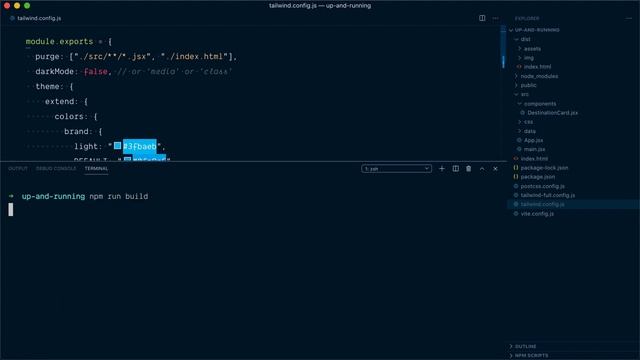Maximize the panel with the up chevron

pyautogui.click(x=482, y=169)
